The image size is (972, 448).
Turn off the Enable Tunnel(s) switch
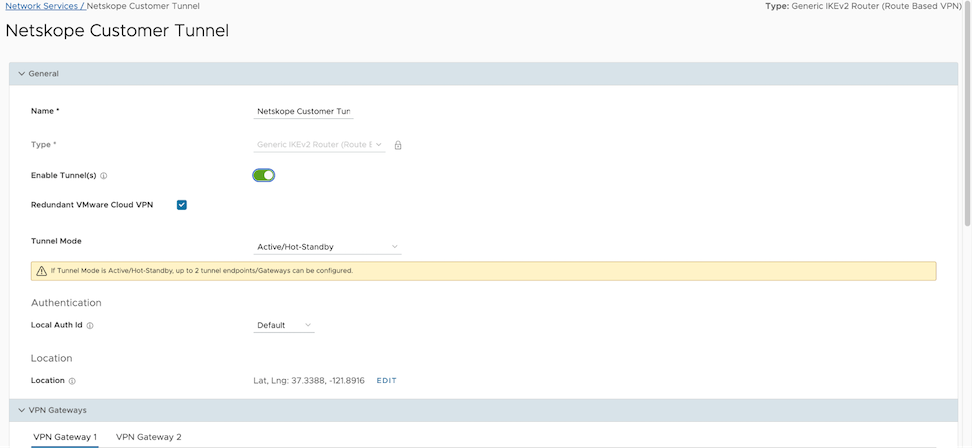pos(264,175)
